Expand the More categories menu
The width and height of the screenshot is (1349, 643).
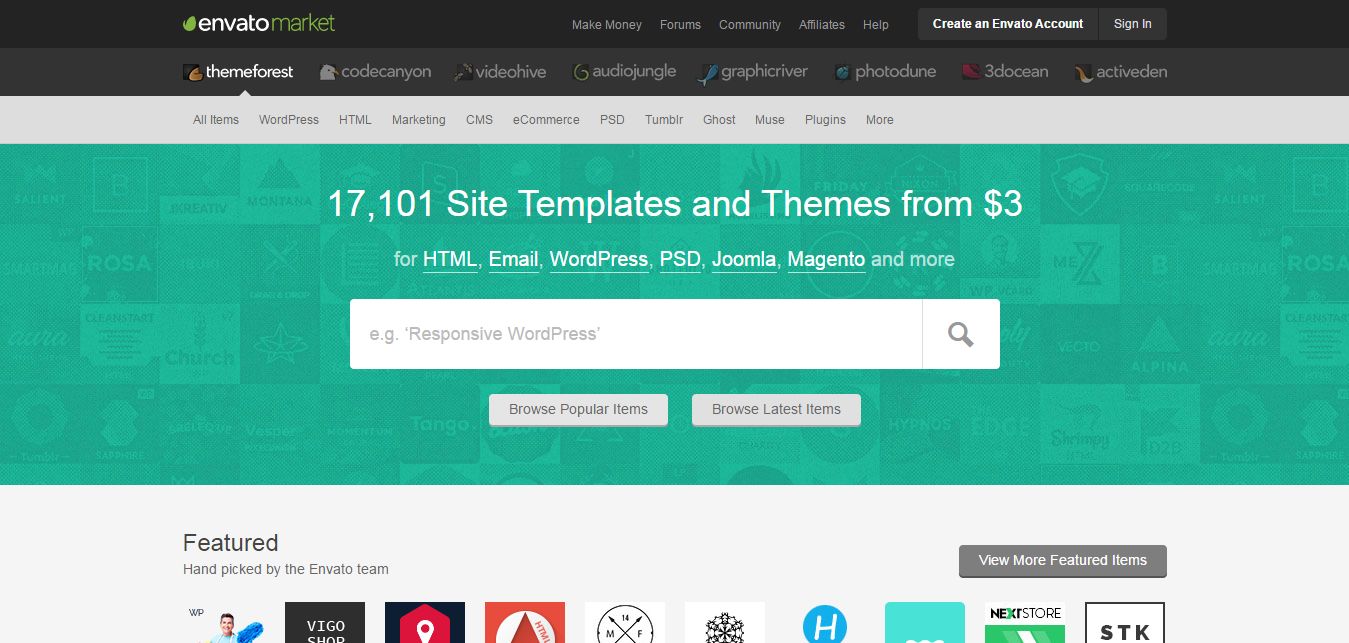(x=880, y=119)
